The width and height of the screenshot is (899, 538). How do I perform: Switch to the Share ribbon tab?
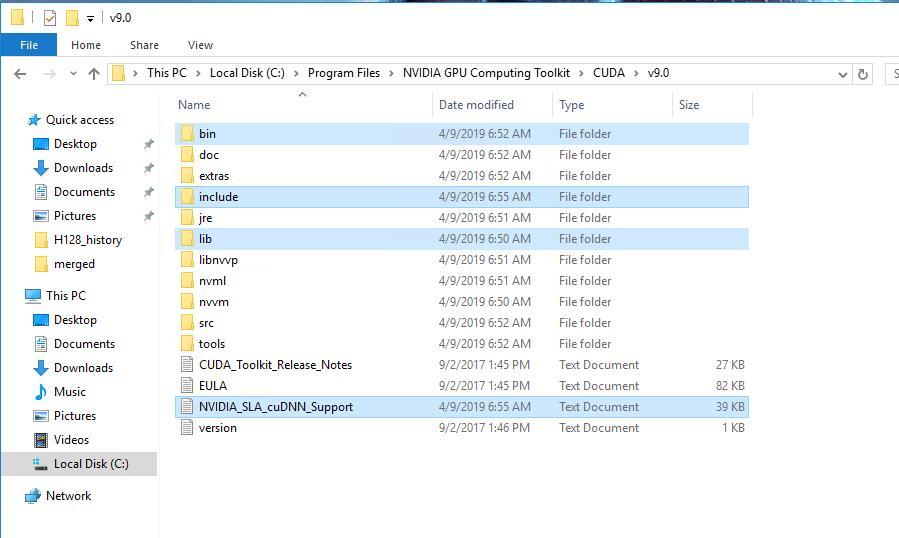(x=144, y=45)
